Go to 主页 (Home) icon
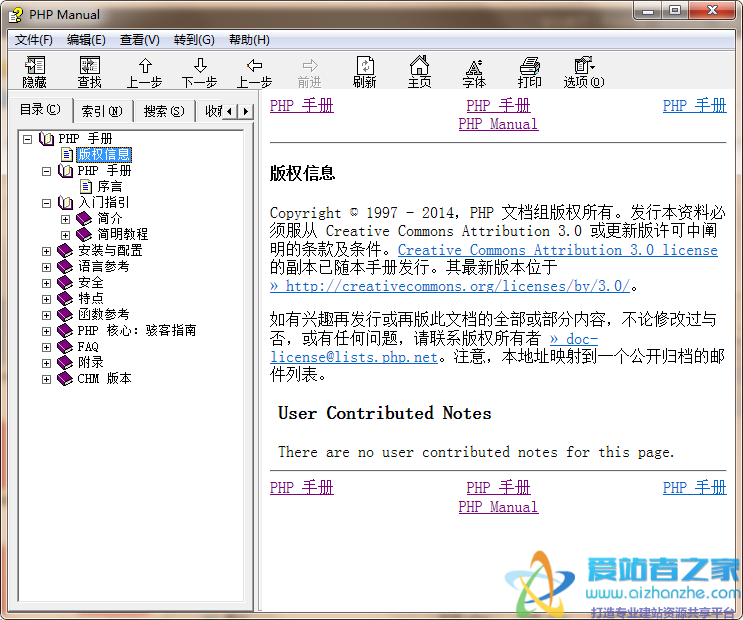The image size is (743, 620). [x=419, y=72]
